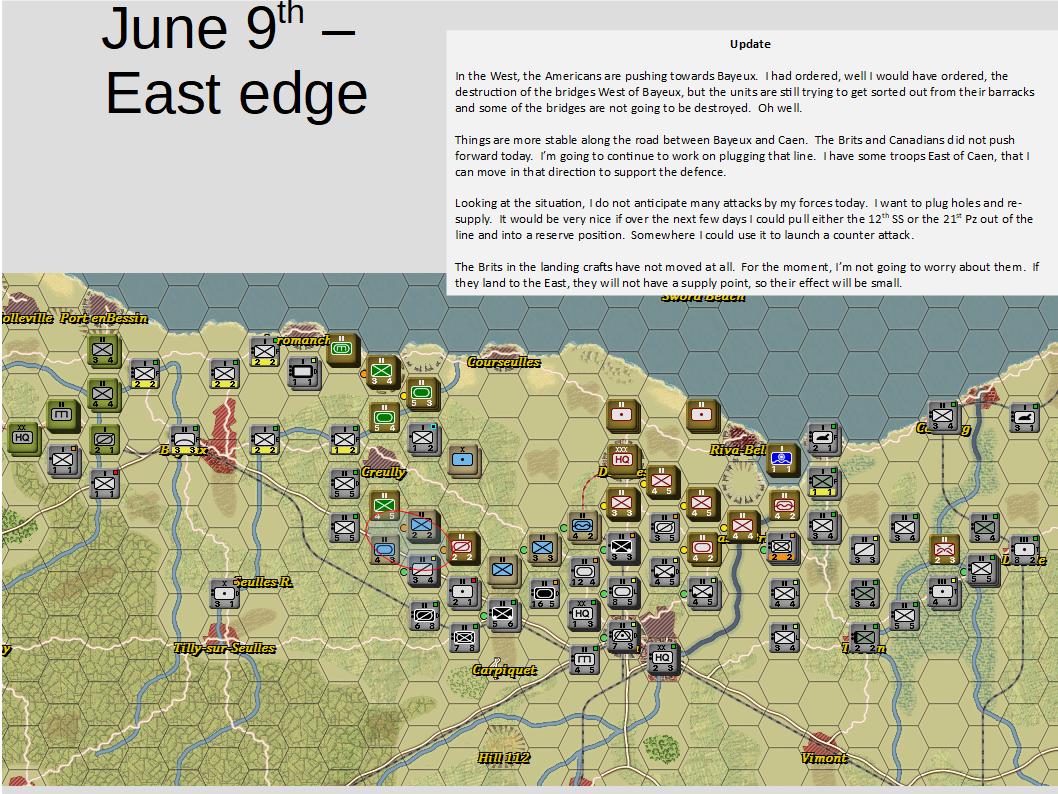
Task: Click the gray 3-4 slash counter in red circle
Action: tap(423, 571)
